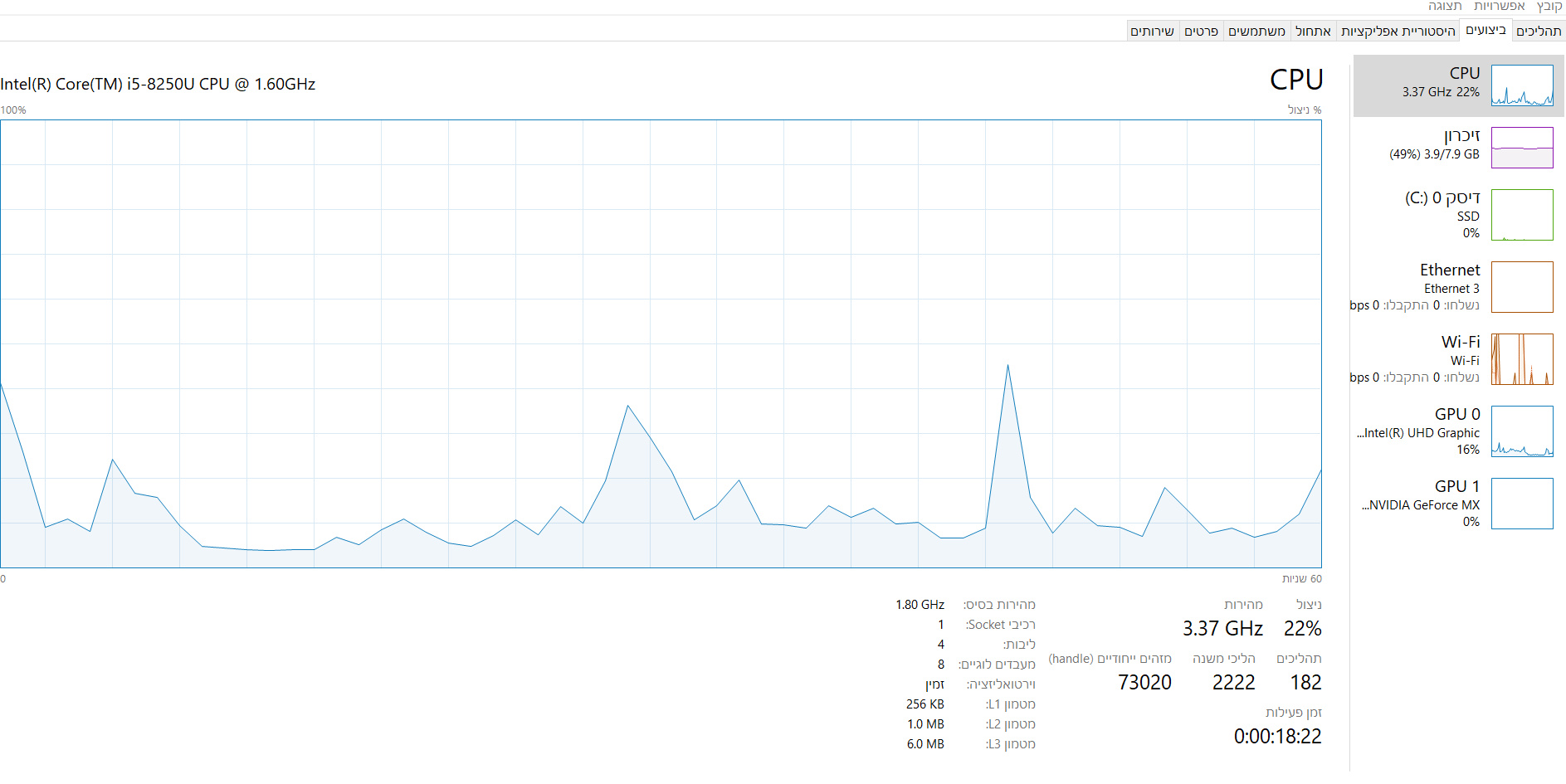
Task: Open the היסטוריית אפליקציות tab
Action: (x=1398, y=31)
